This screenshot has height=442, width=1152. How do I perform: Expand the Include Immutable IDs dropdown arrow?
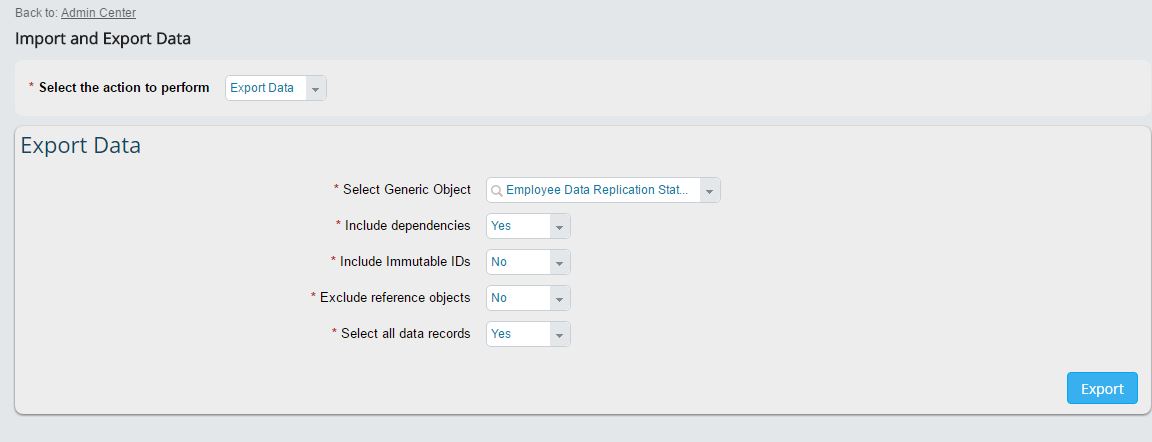559,262
